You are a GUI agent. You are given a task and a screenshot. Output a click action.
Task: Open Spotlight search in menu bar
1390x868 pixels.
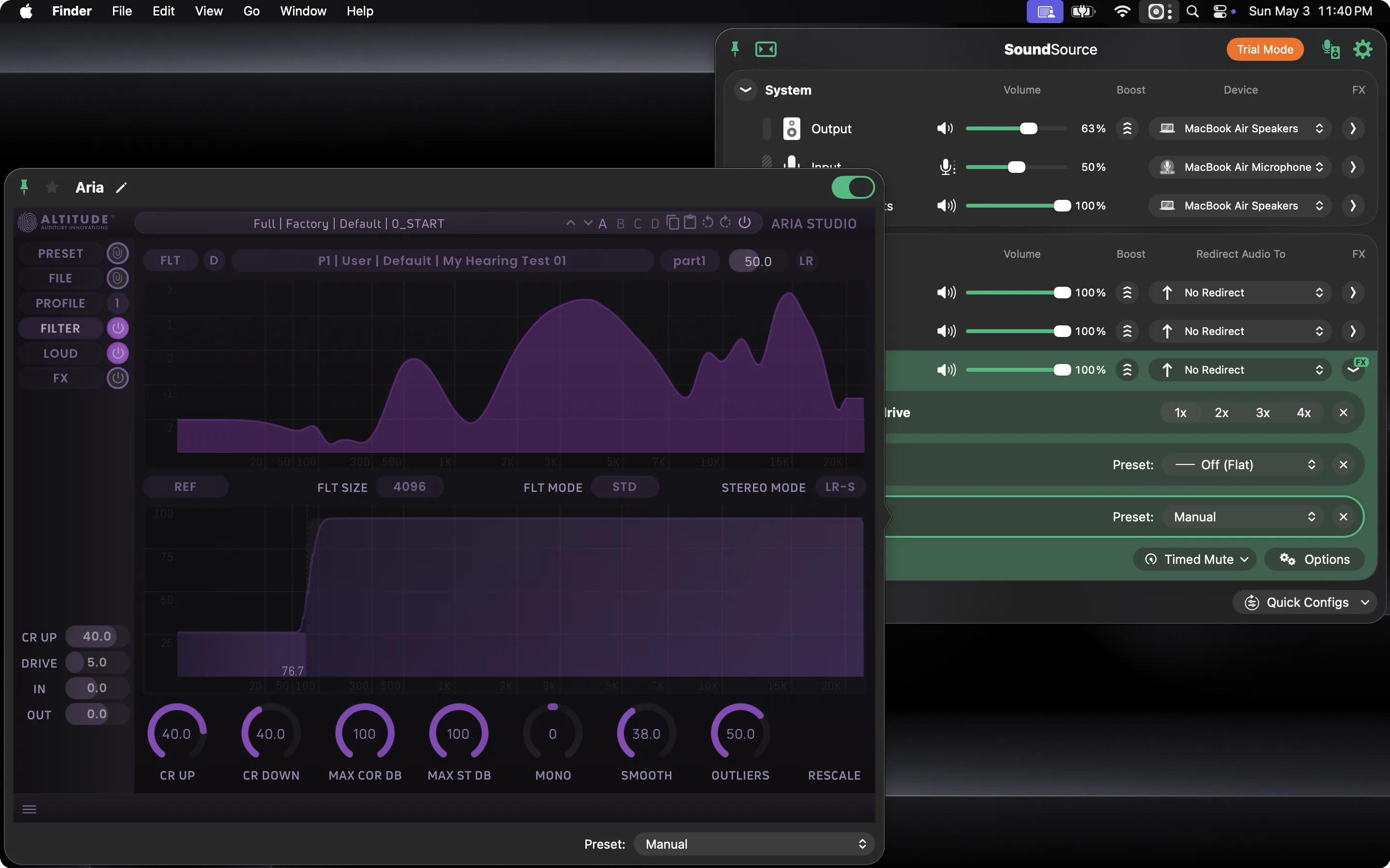[1192, 12]
